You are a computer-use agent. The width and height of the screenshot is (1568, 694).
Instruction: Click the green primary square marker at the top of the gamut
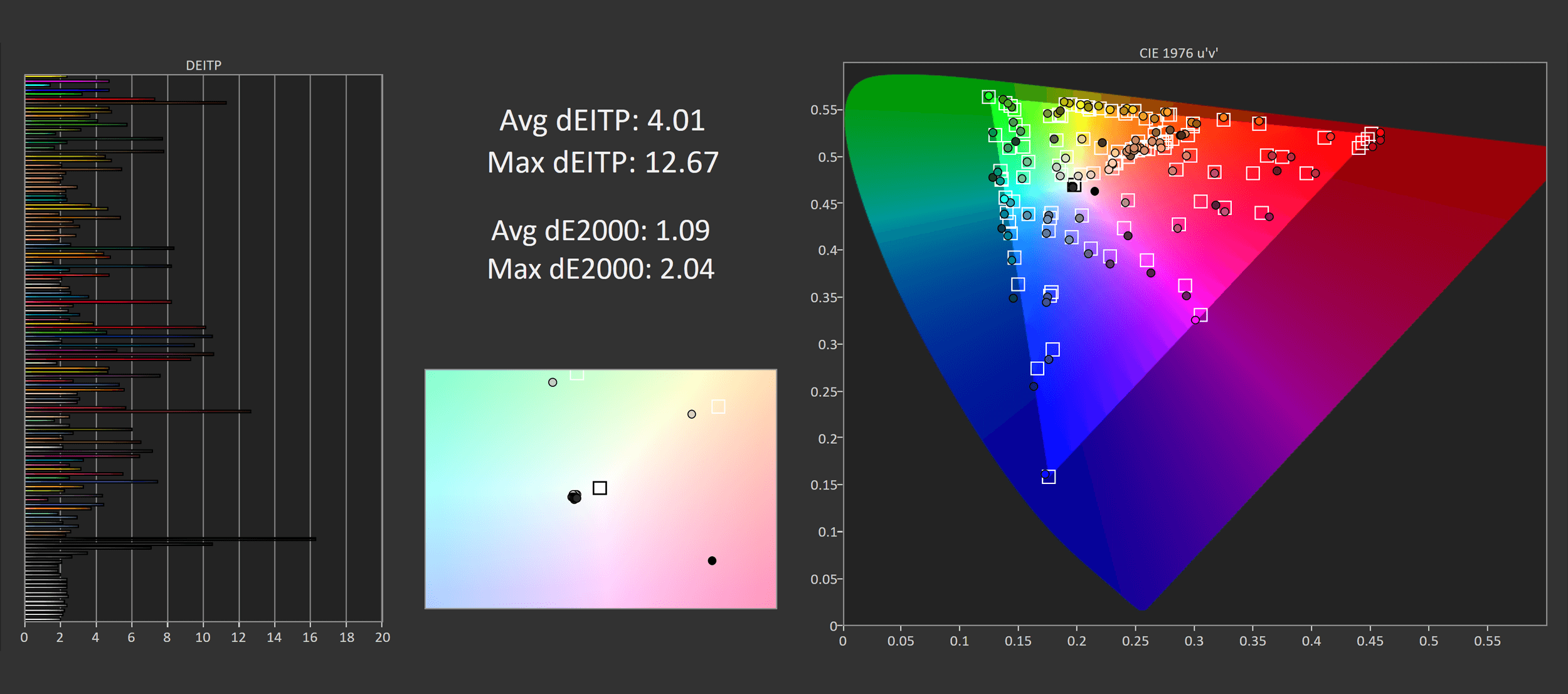coord(988,97)
